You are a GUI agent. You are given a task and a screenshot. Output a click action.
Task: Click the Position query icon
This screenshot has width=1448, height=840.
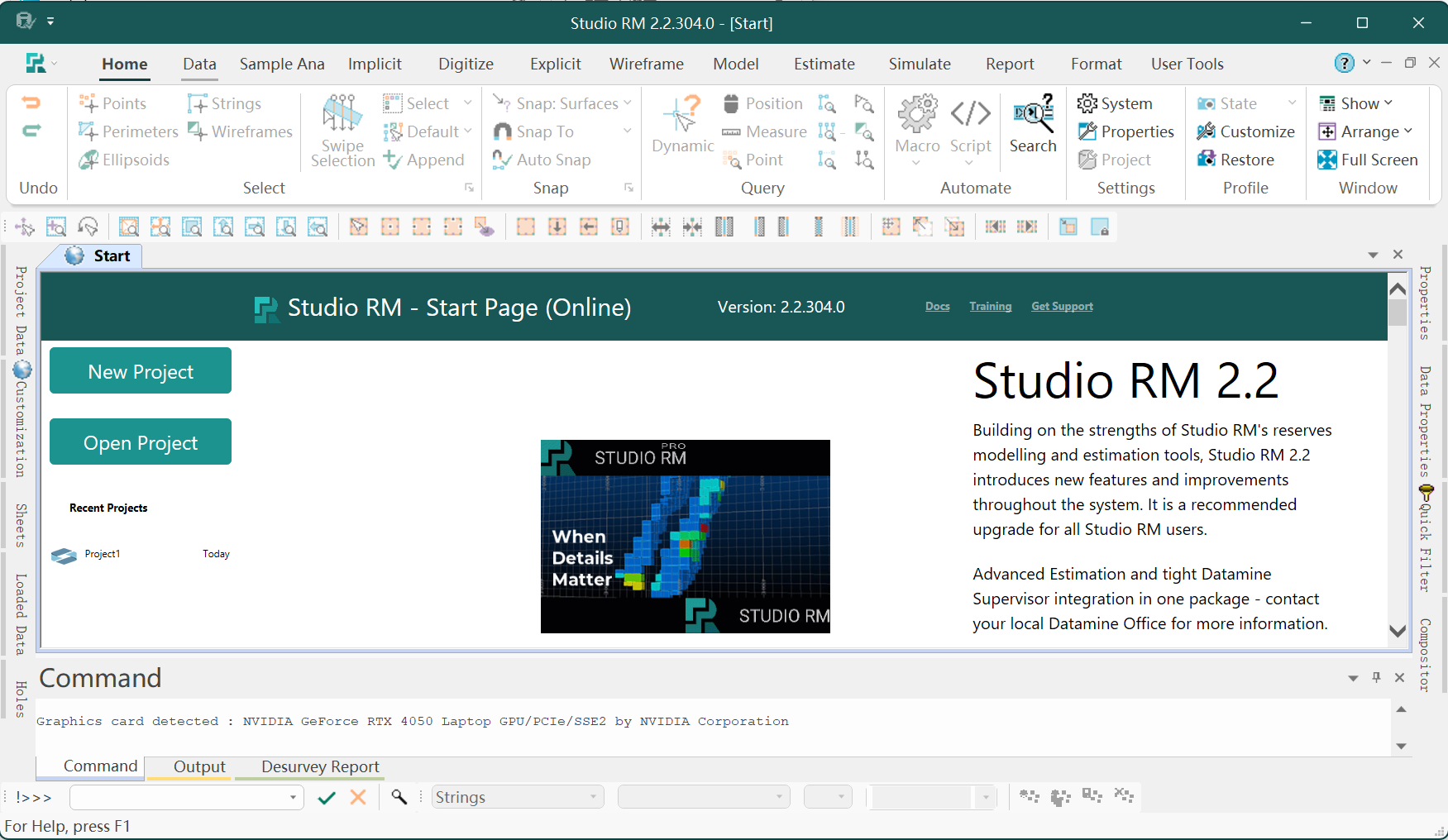[x=731, y=103]
